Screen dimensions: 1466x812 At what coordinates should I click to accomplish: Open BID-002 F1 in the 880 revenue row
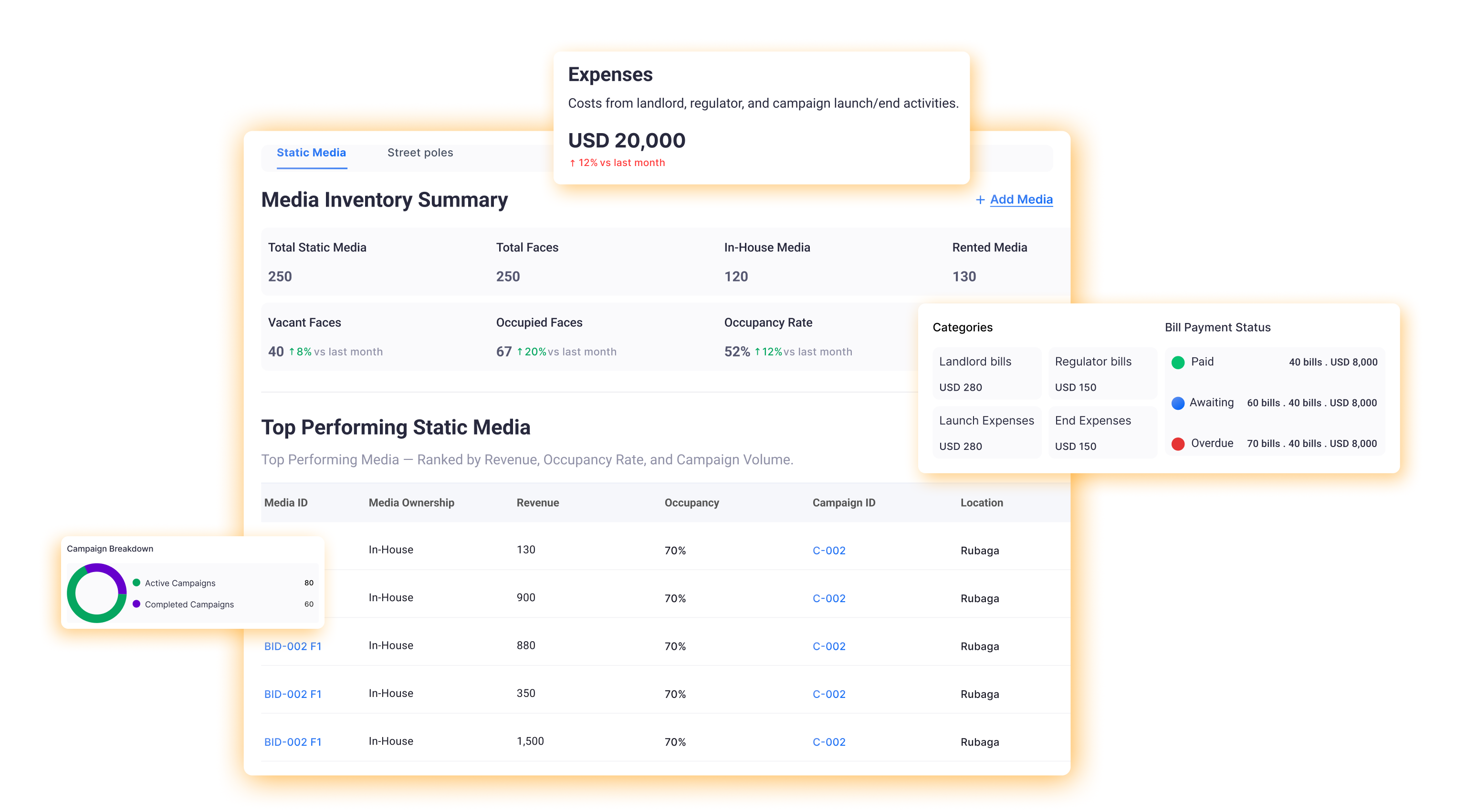point(293,646)
